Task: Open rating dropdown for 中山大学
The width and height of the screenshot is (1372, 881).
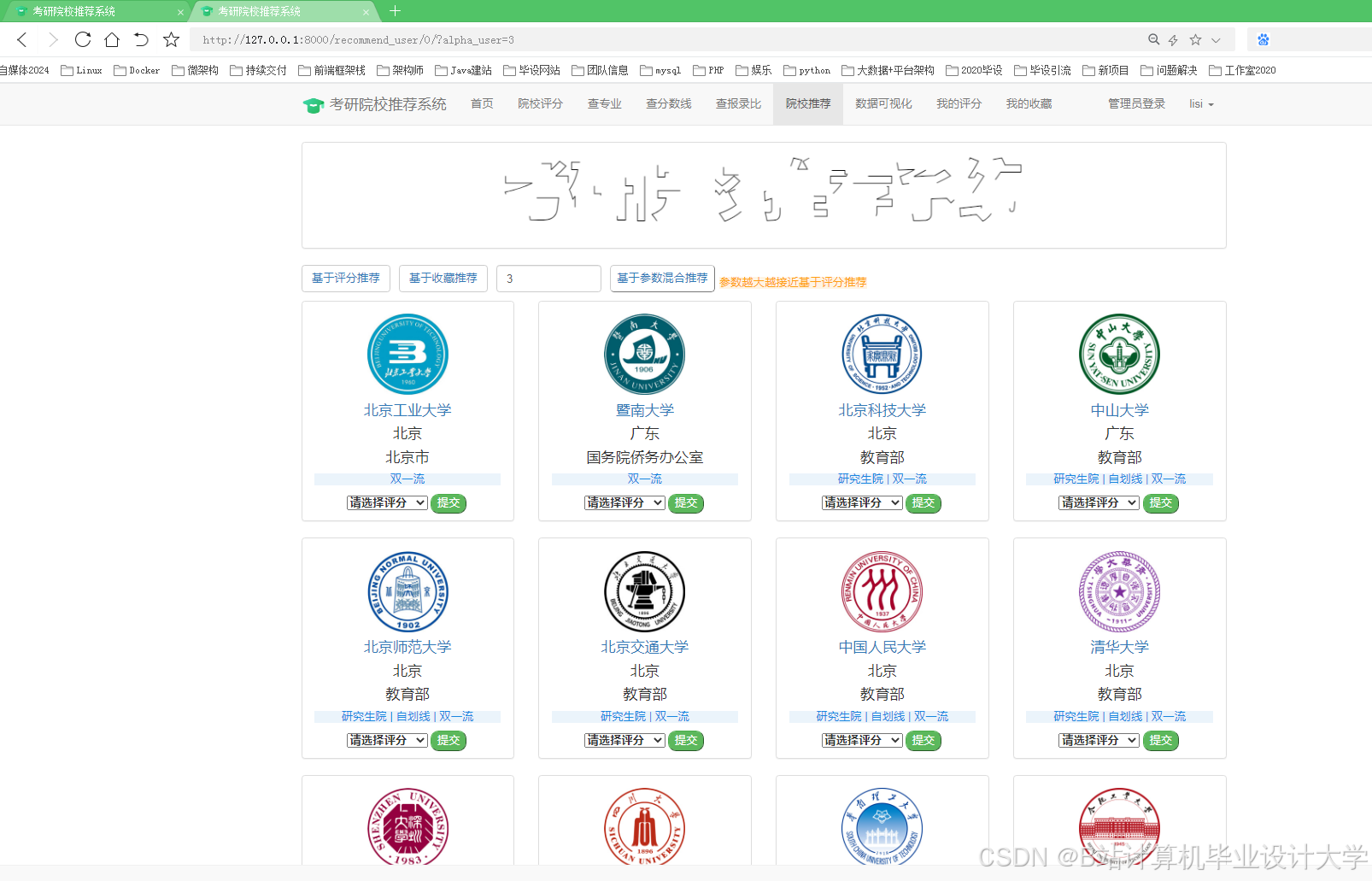Action: 1099,502
